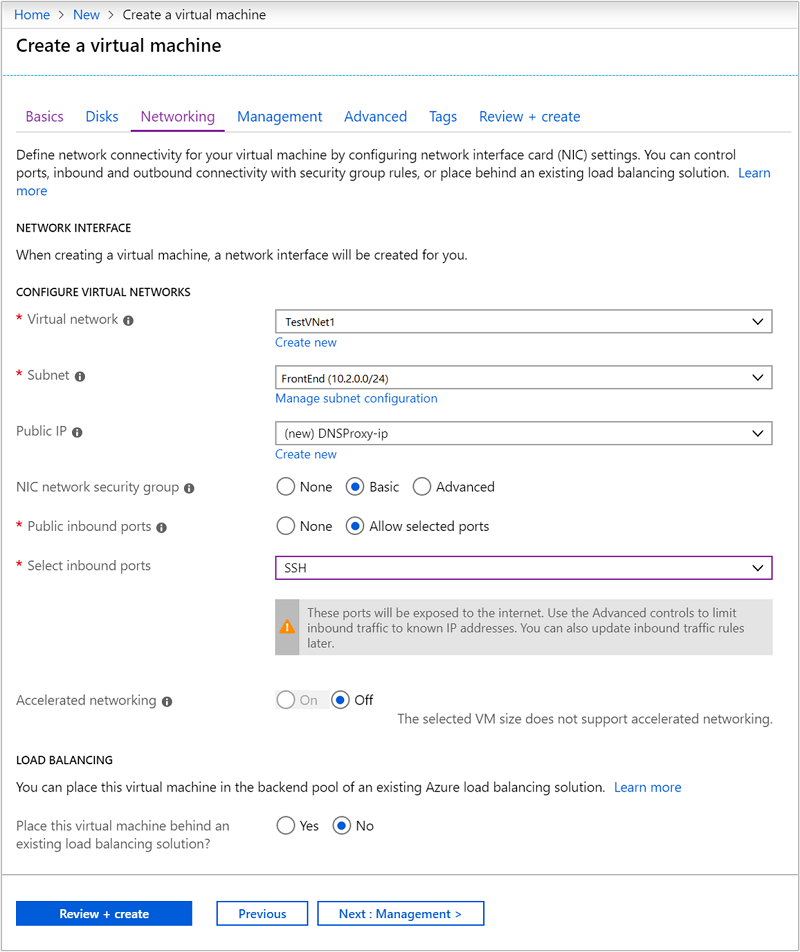
Task: Open the Management tab
Action: tap(279, 116)
